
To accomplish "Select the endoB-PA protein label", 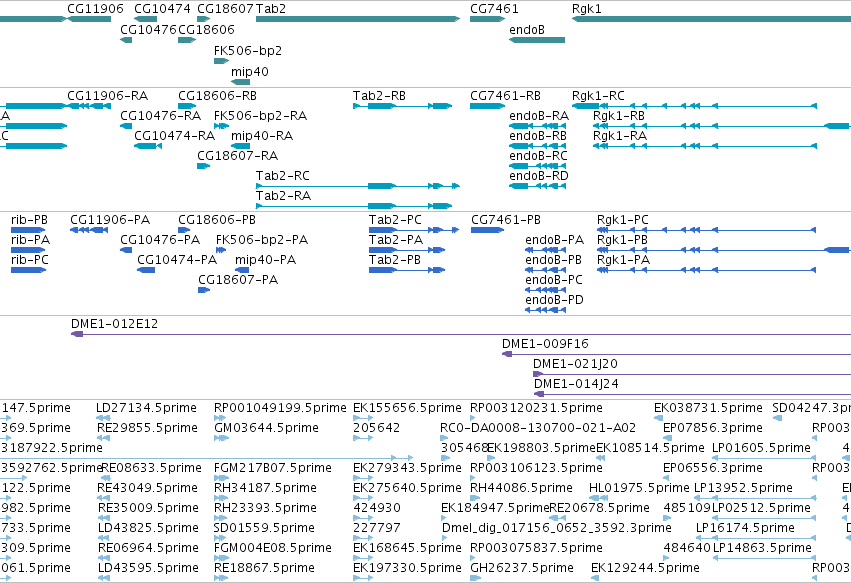I will click(555, 240).
